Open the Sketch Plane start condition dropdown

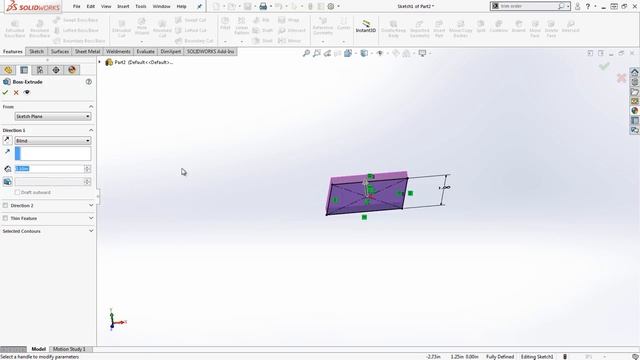tap(53, 116)
